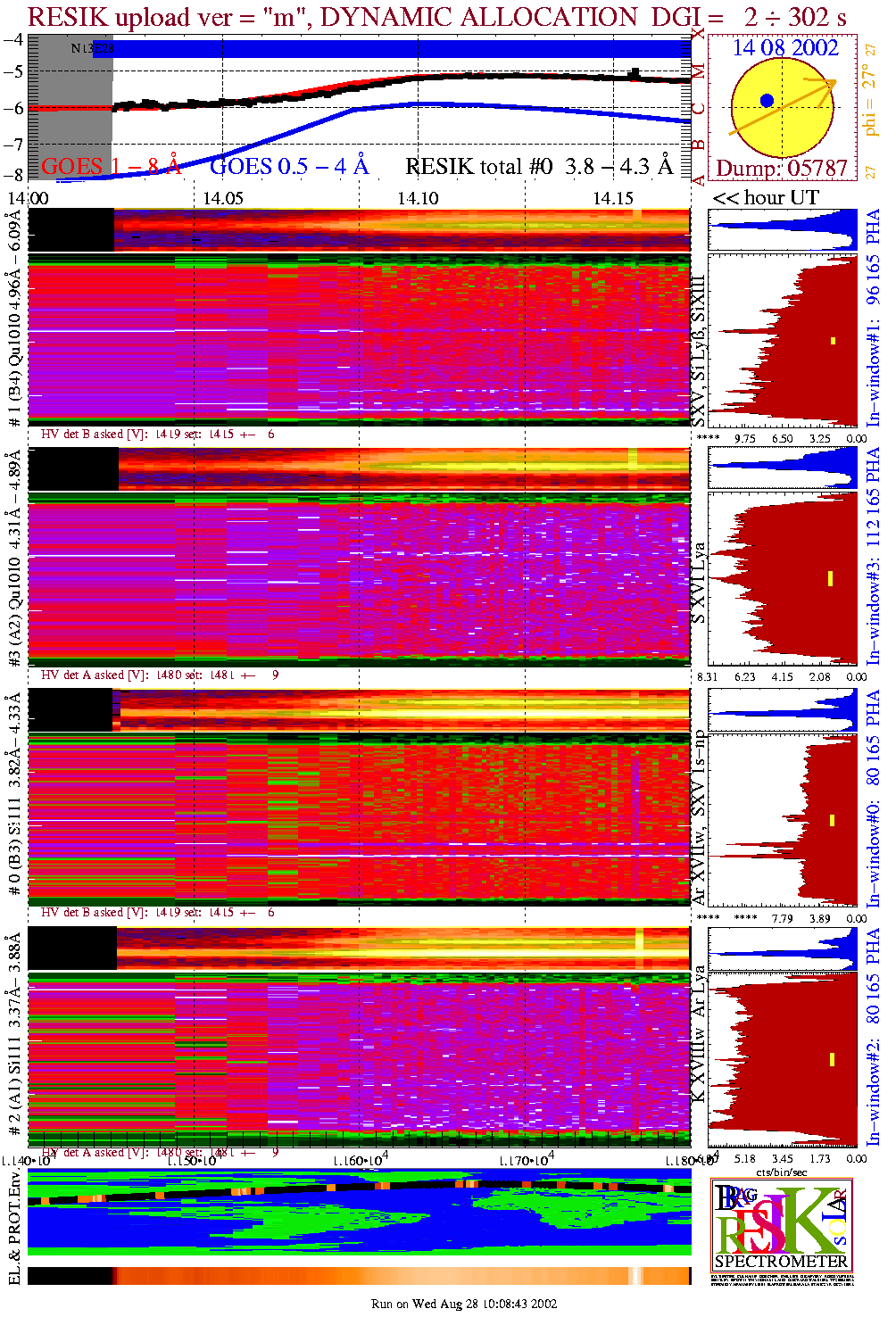Select the blue GOES 0.5 – 4 Å legend label
This screenshot has height=1317, width=896.
click(x=289, y=167)
